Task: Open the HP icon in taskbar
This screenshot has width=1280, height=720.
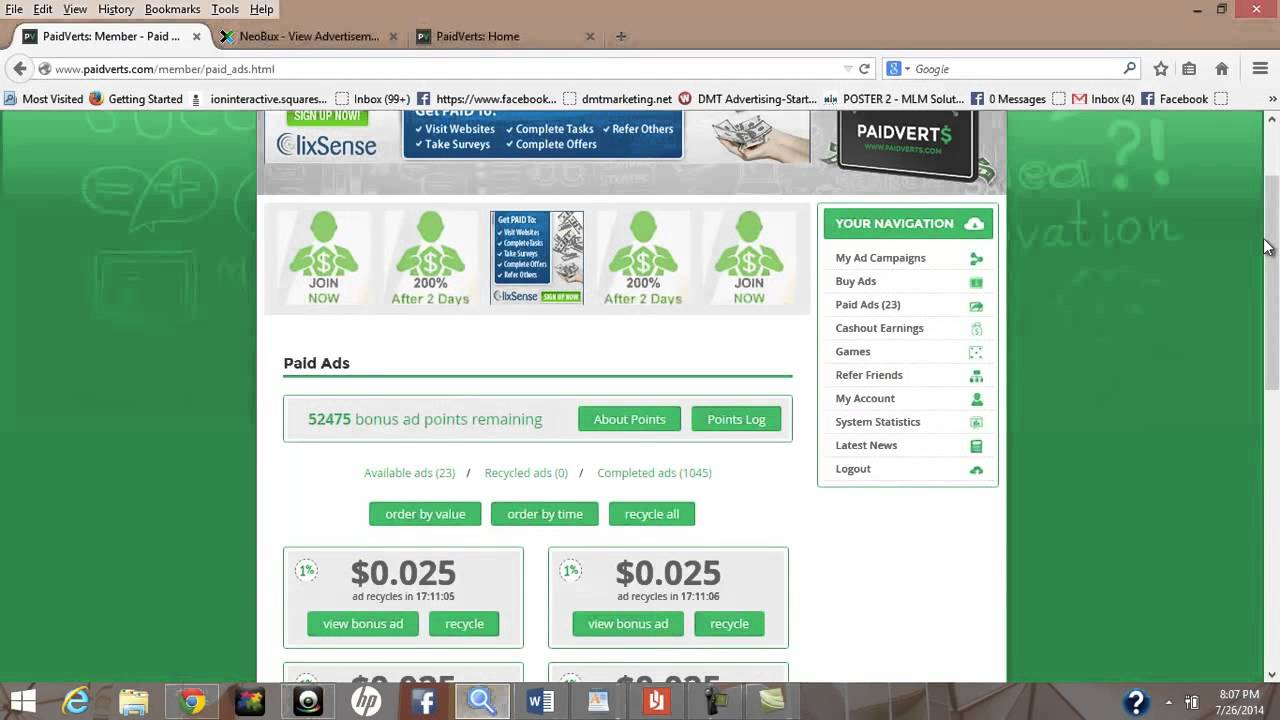Action: coord(366,701)
